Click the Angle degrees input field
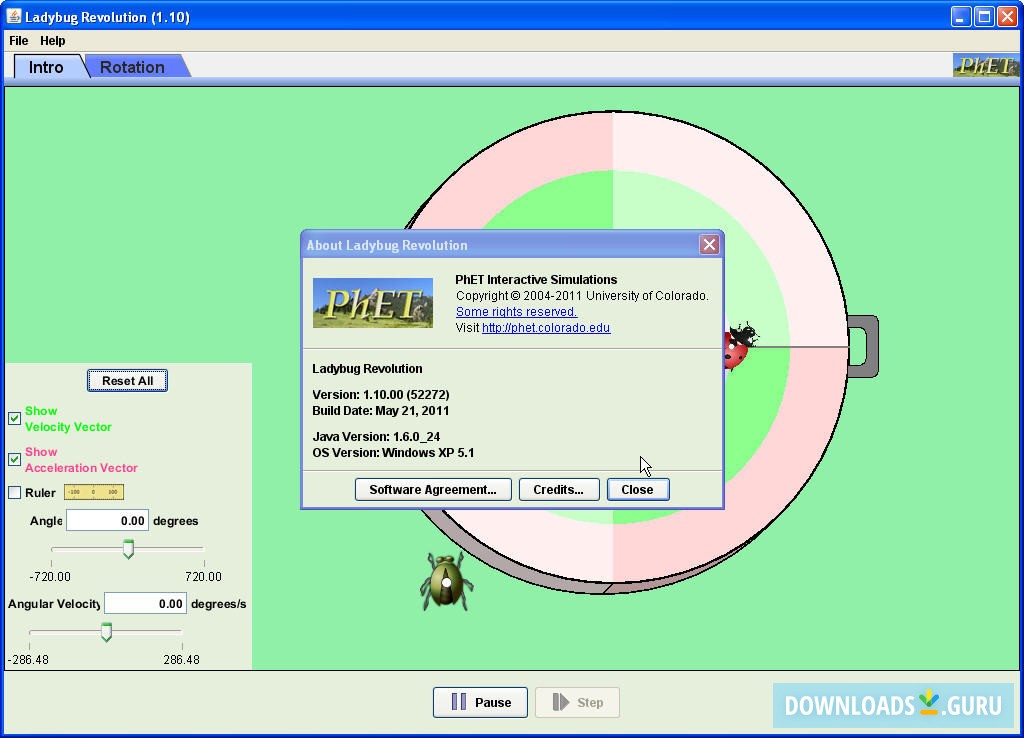Screen dimensions: 1024x738 pyautogui.click(x=107, y=521)
